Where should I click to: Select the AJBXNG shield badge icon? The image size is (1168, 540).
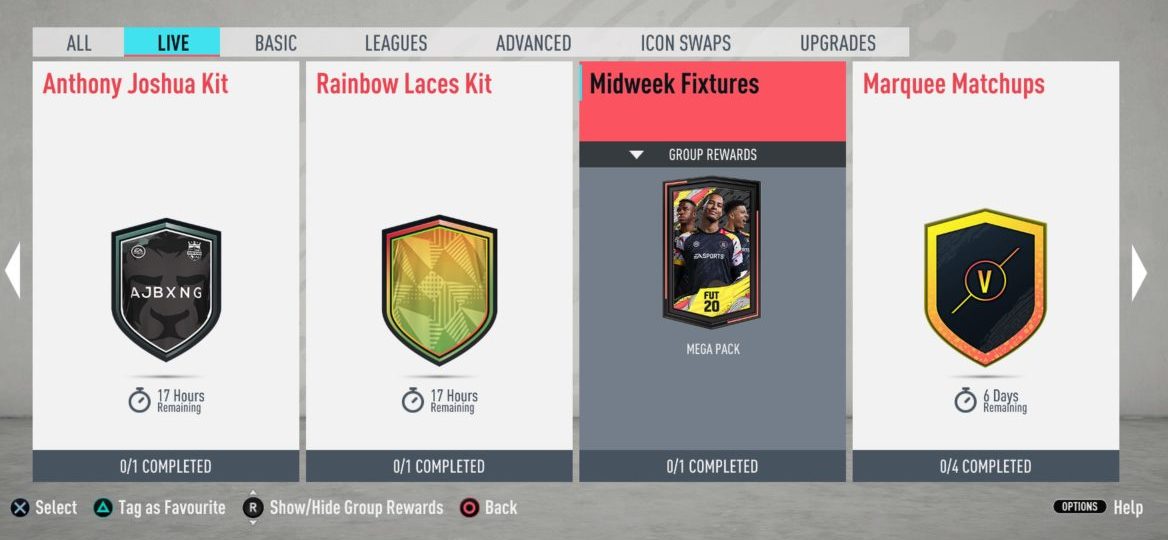(166, 289)
